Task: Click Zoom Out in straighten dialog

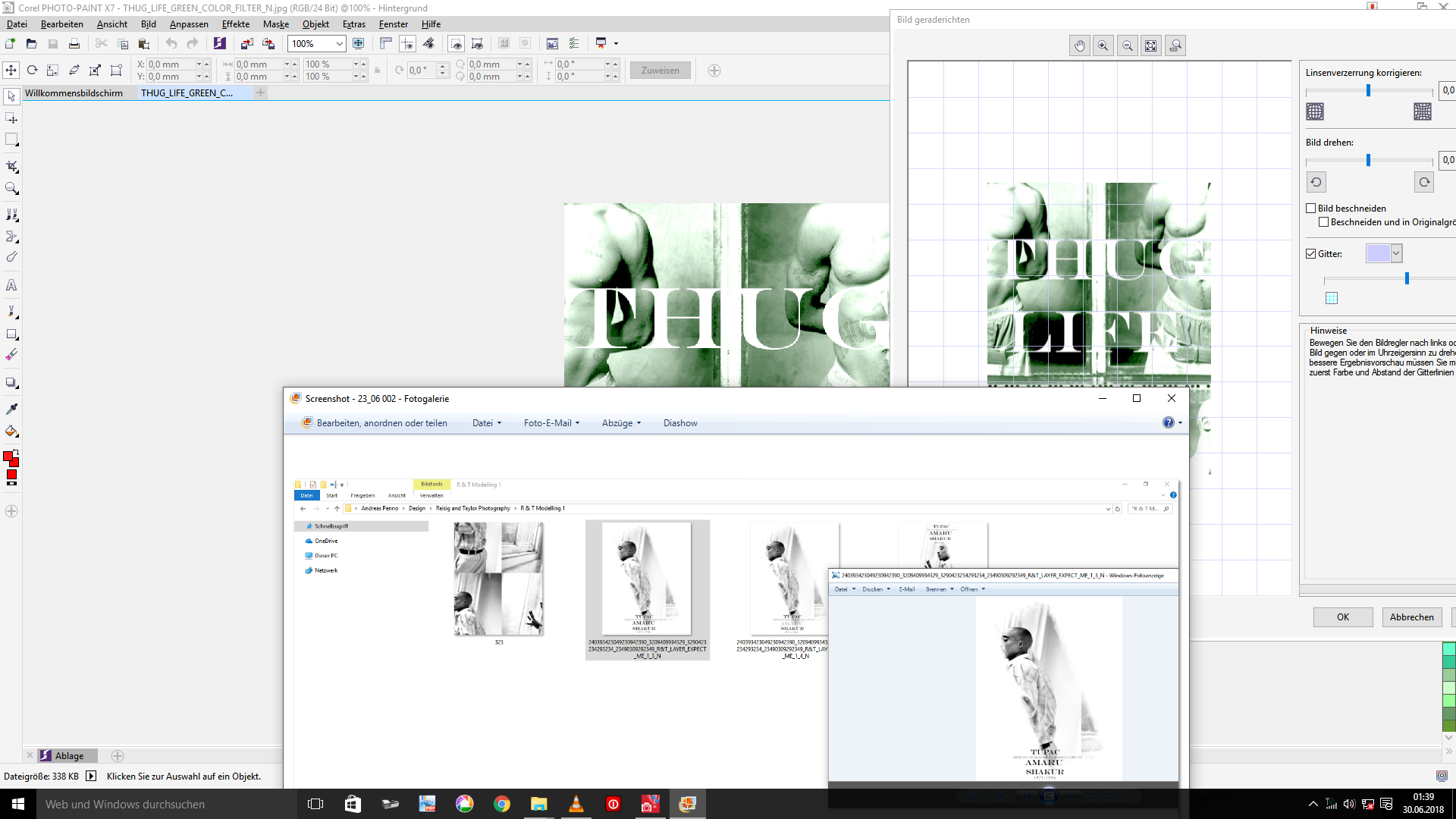Action: [x=1127, y=45]
